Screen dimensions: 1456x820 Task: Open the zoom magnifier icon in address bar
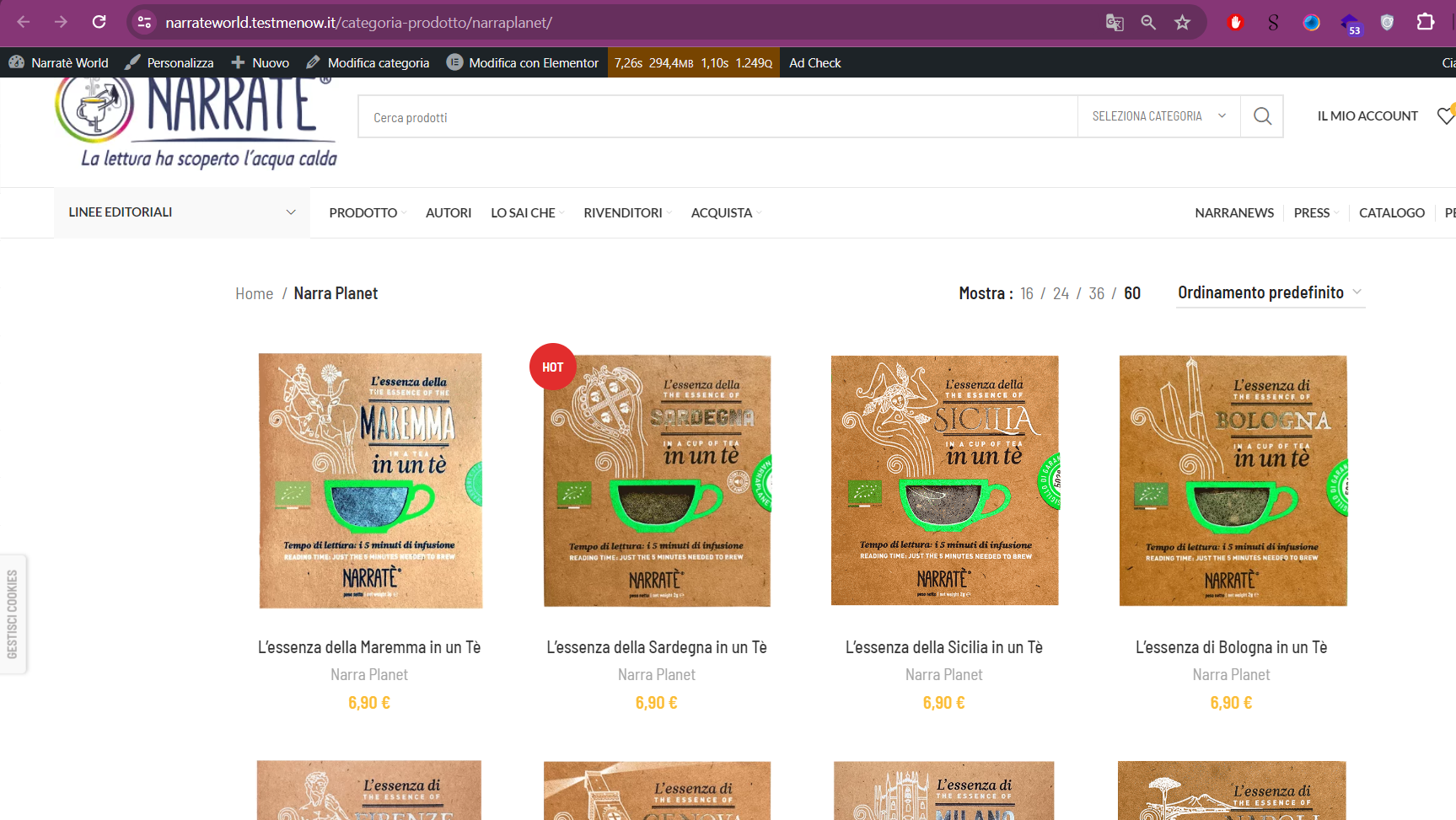coord(1148,23)
